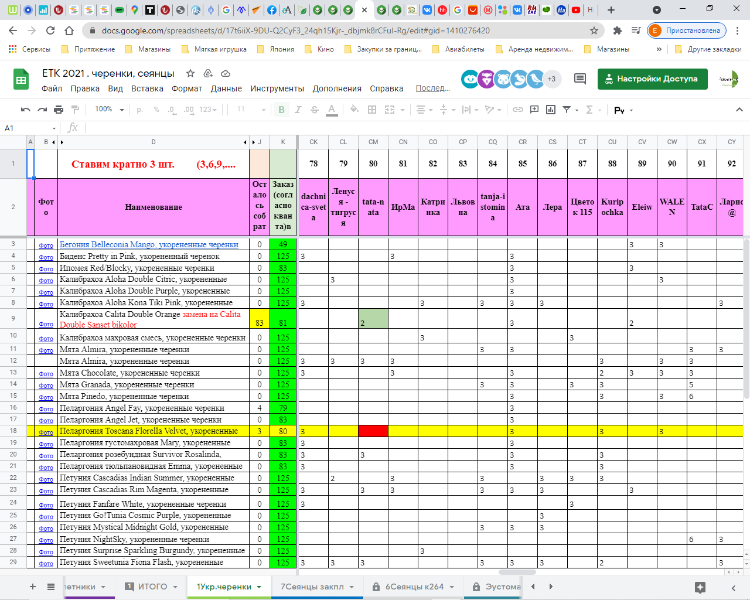The width and height of the screenshot is (750, 600).
Task: Click into the formula bar input
Action: pos(400,128)
